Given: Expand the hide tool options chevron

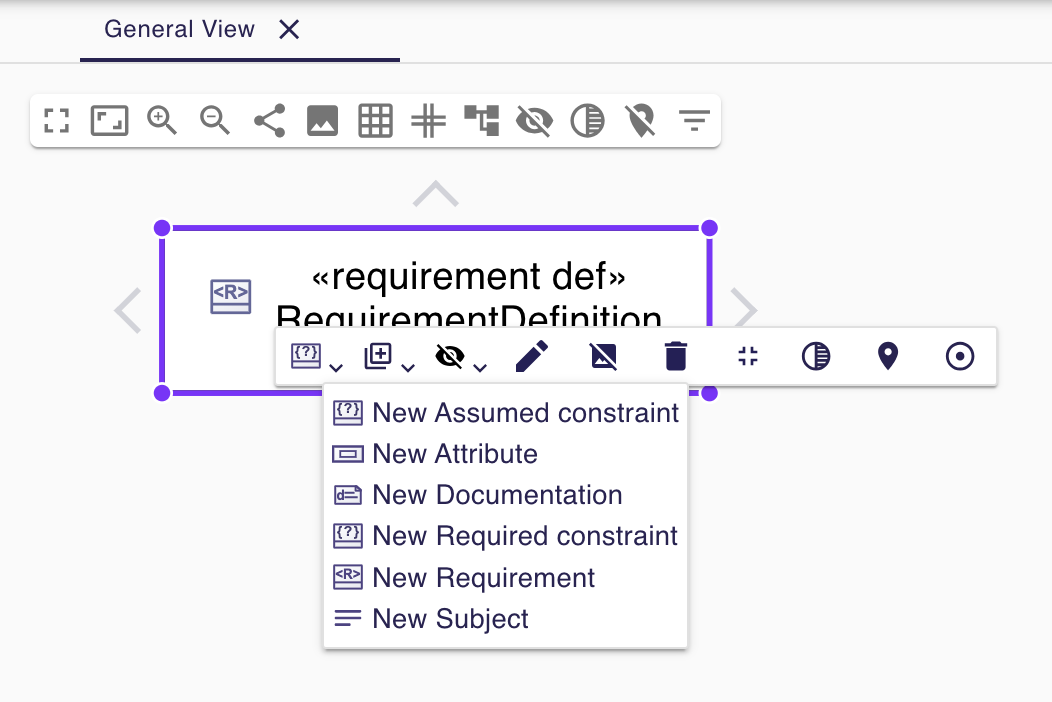Looking at the screenshot, I should (481, 368).
